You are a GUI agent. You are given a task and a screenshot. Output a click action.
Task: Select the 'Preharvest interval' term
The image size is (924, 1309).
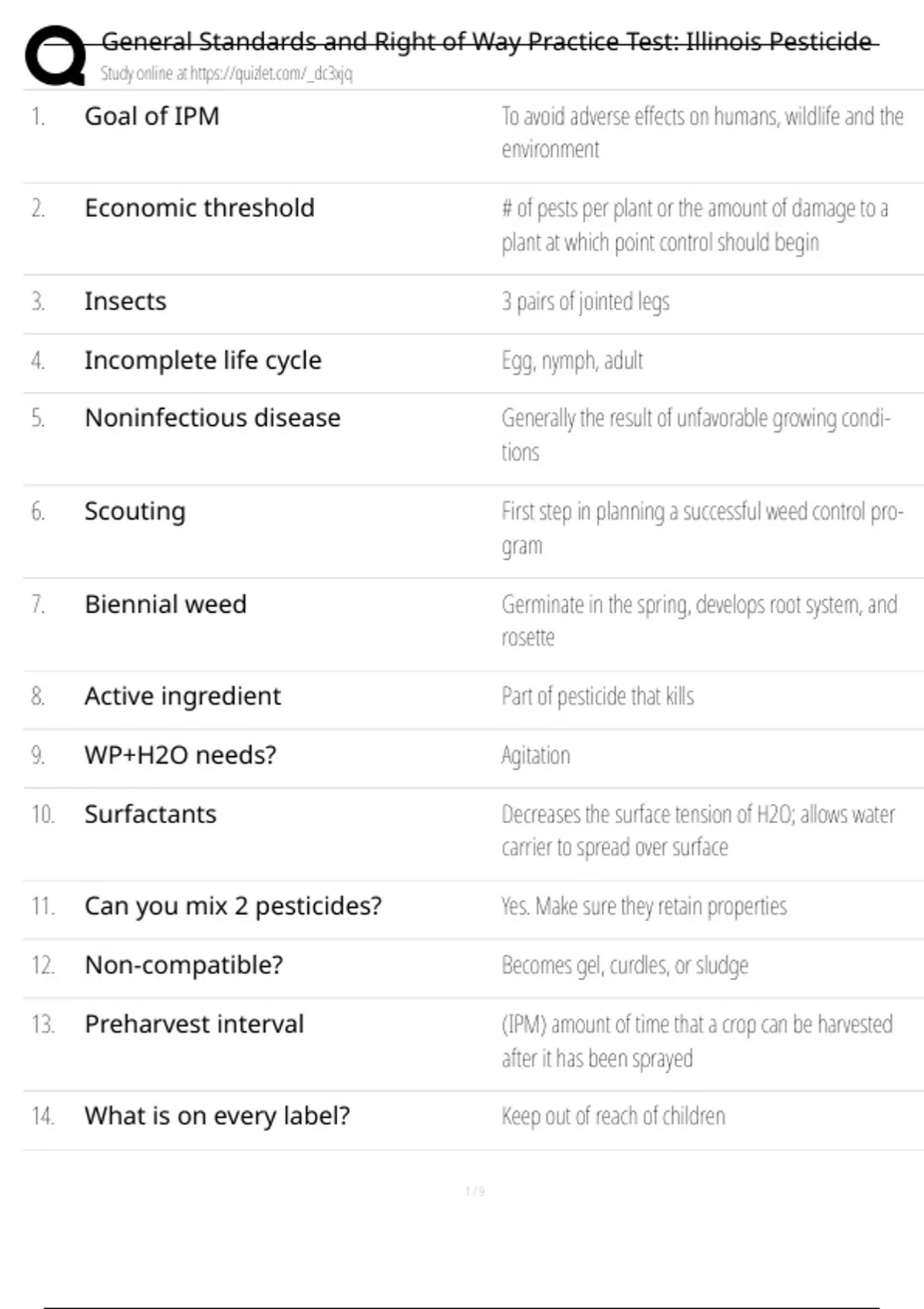(194, 1024)
